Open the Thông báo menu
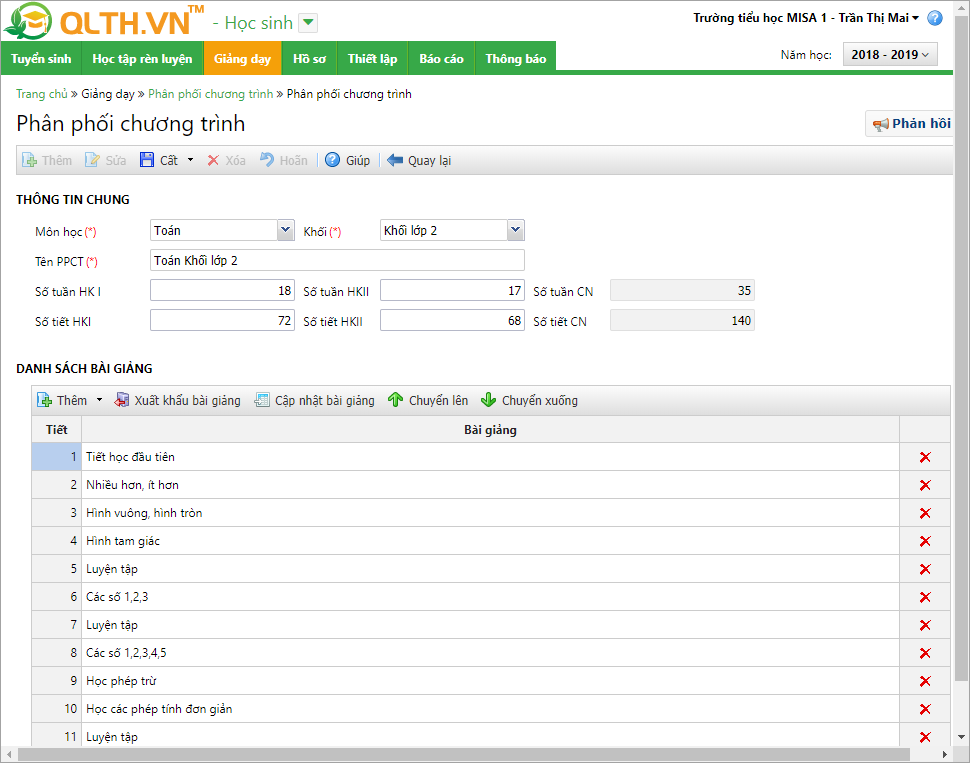The height and width of the screenshot is (763, 970). coord(515,59)
